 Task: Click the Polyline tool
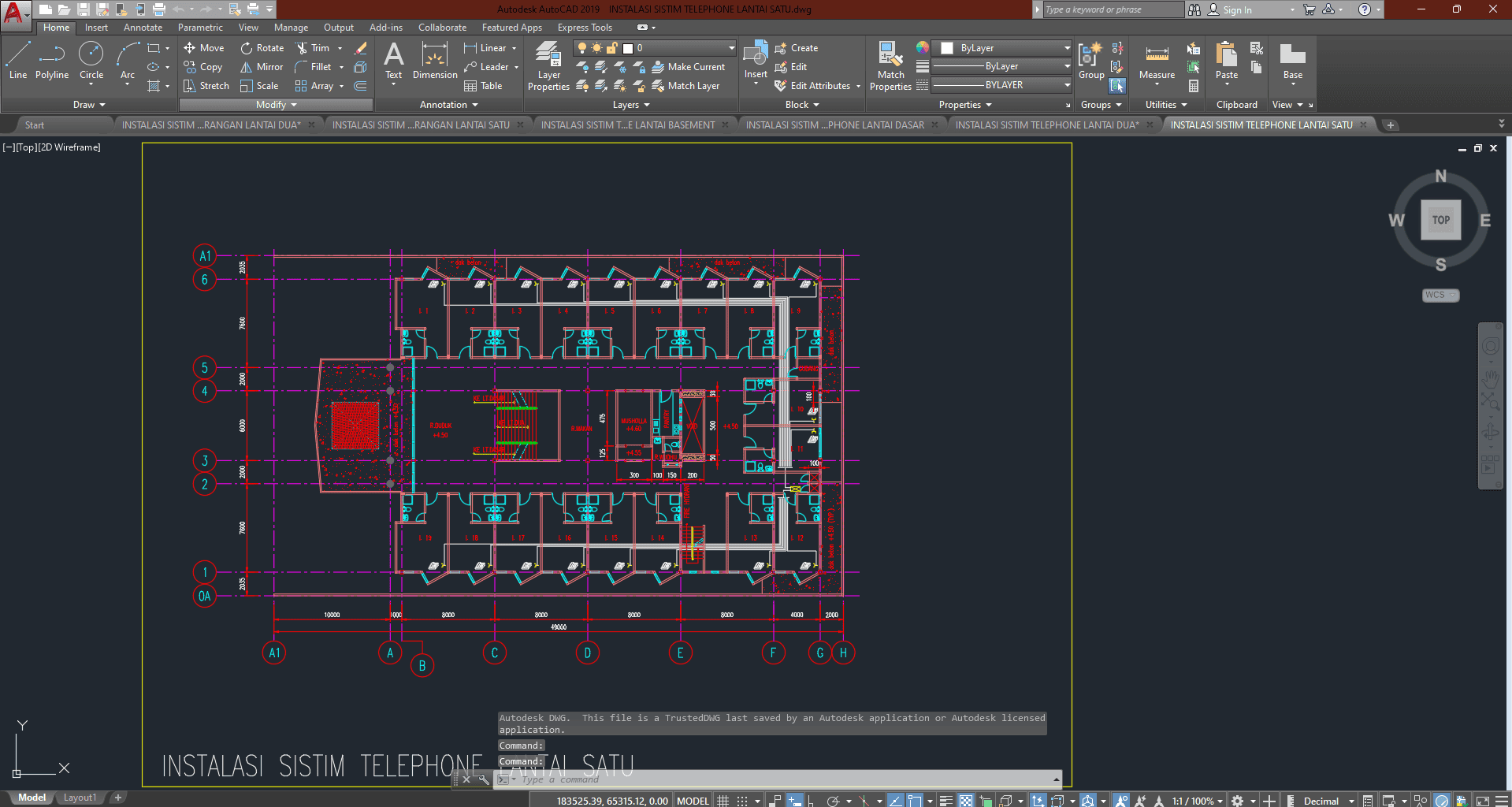pyautogui.click(x=52, y=61)
